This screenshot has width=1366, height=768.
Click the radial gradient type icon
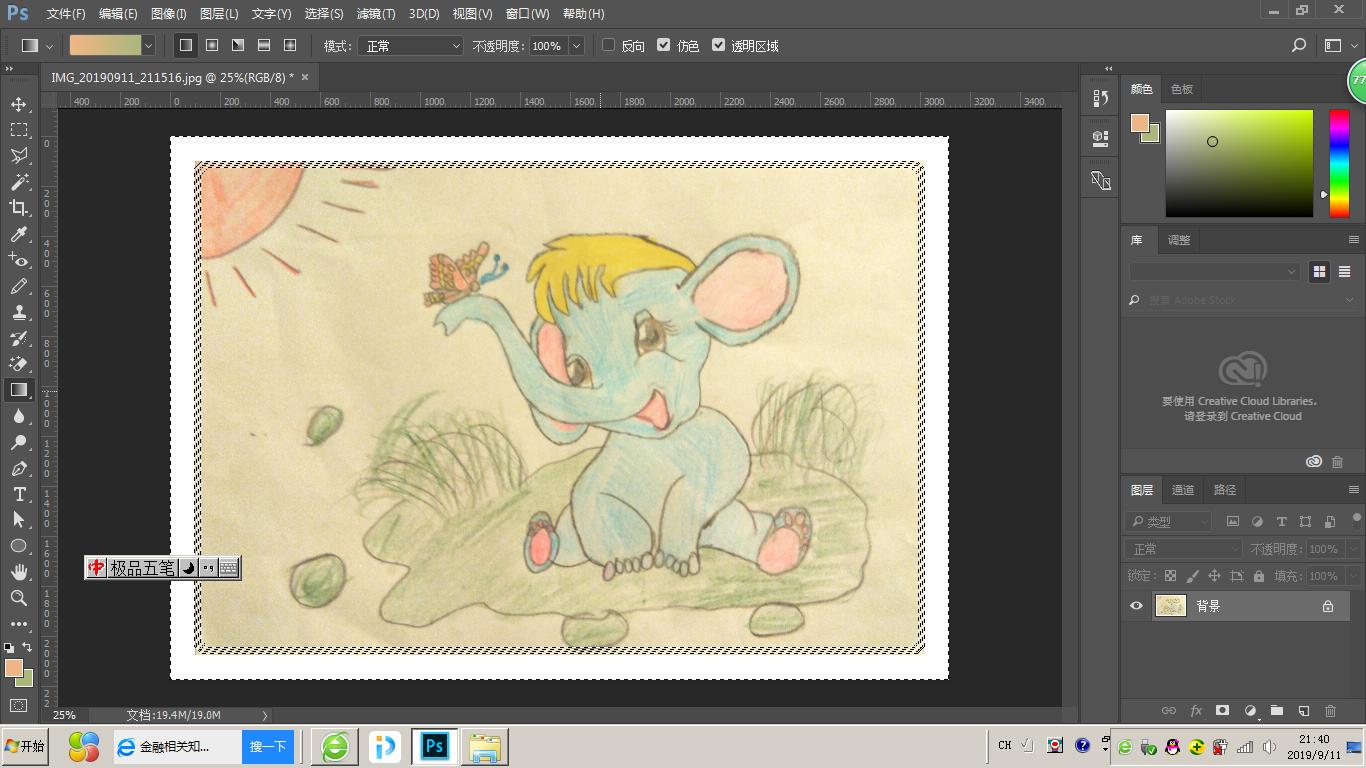(x=212, y=45)
